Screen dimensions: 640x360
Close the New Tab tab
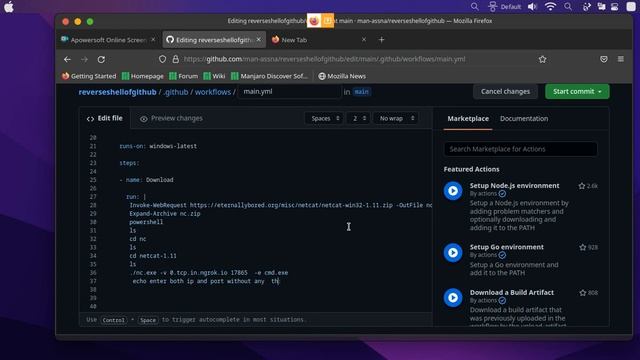click(x=364, y=40)
